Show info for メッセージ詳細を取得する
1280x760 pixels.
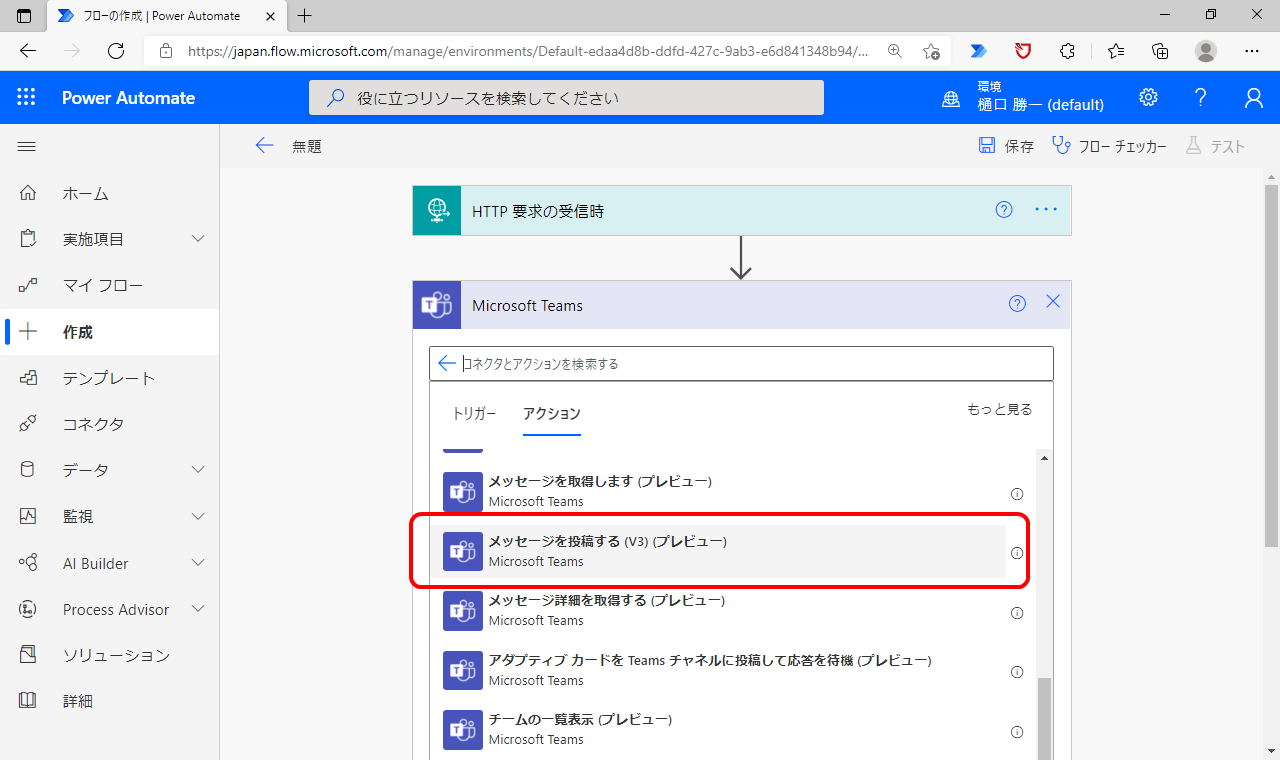[x=1017, y=613]
